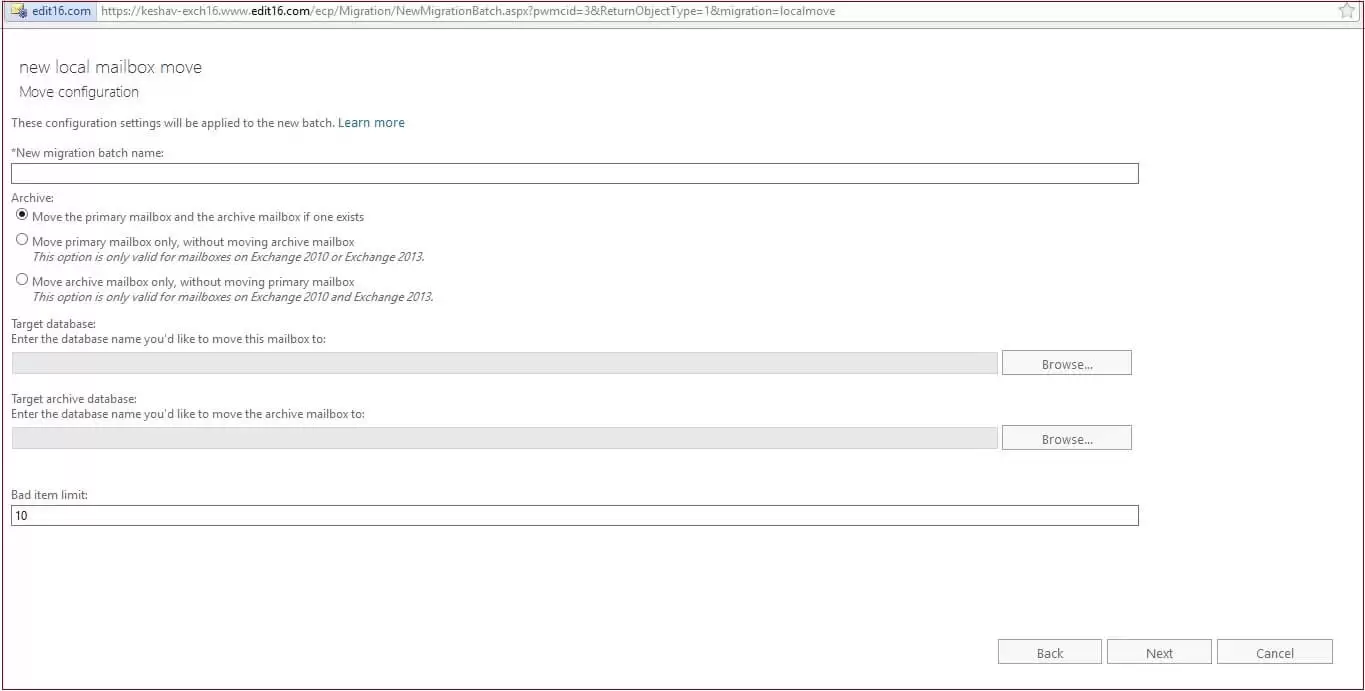Select moving both primary and archive mailbox
This screenshot has height=691, width=1365.
22,215
